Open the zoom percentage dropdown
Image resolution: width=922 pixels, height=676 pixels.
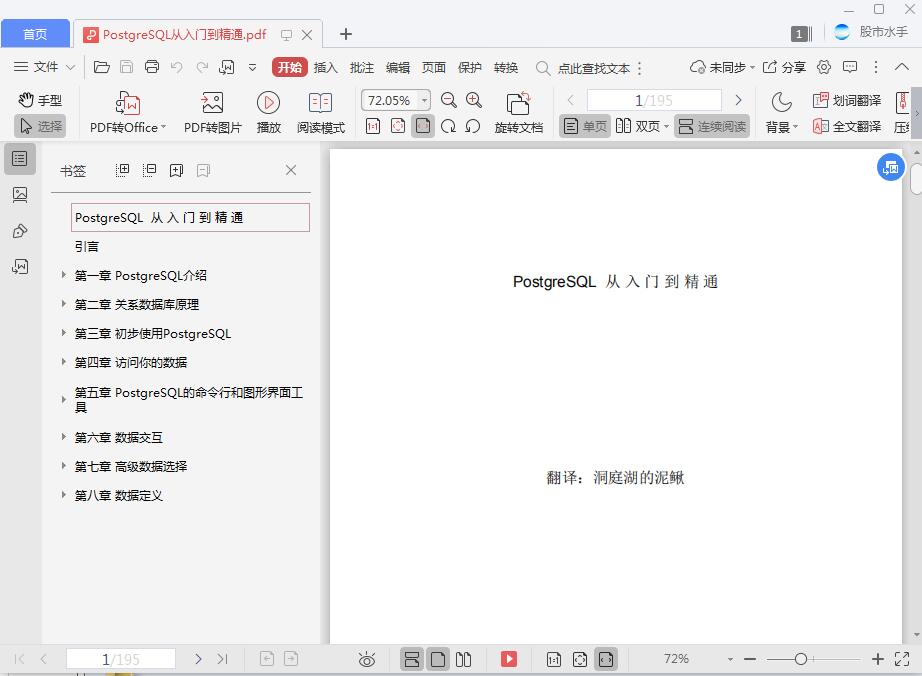coord(424,100)
